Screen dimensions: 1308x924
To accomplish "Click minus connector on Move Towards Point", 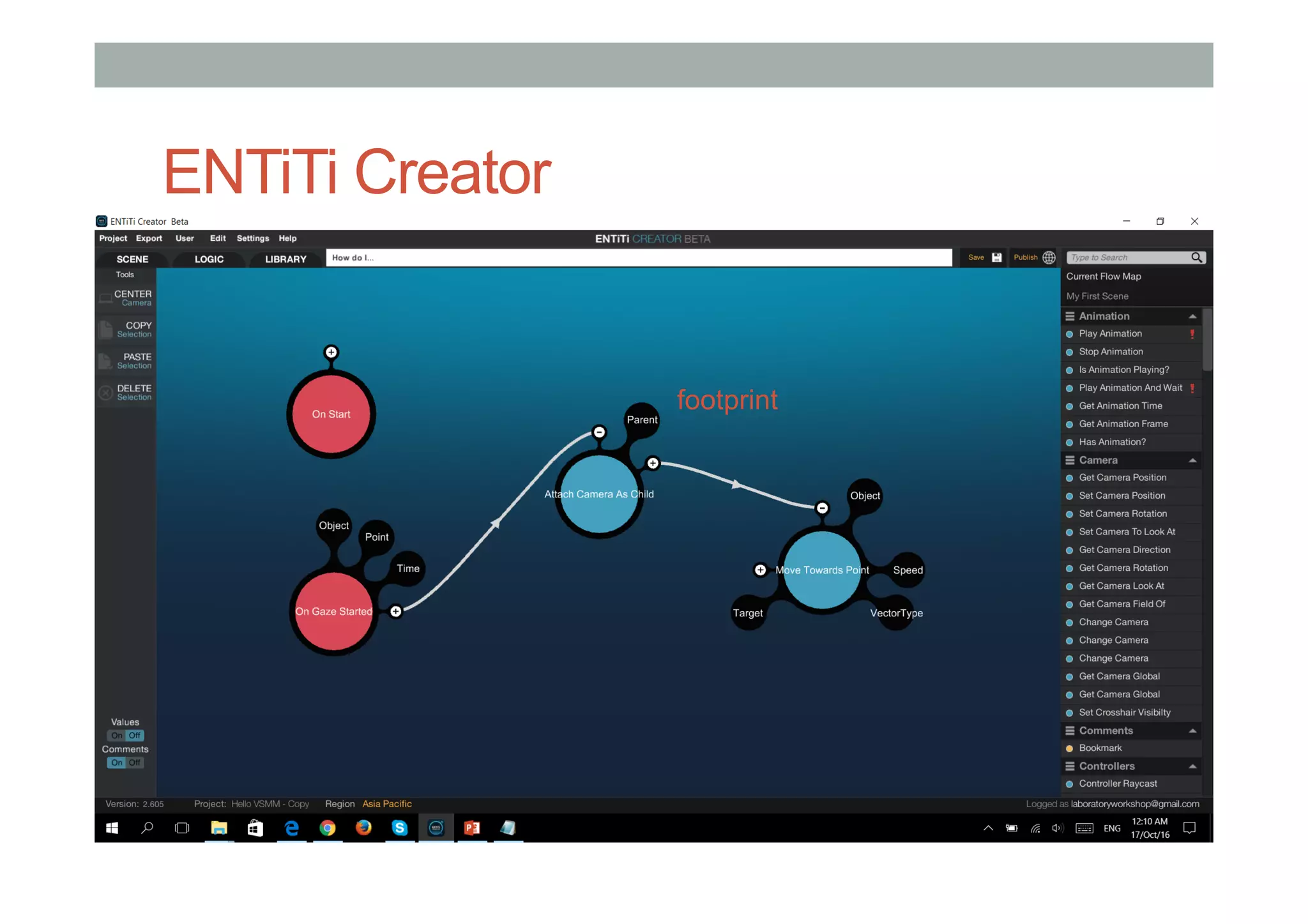I will (x=823, y=508).
